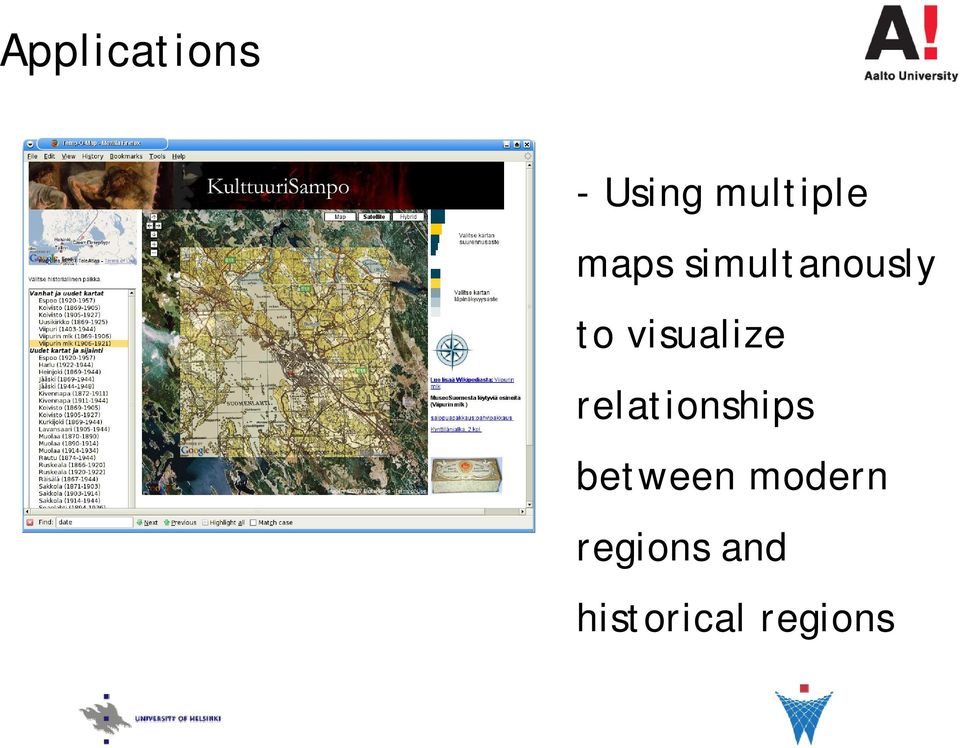Click yellow swatch in map transparency selector
The height and width of the screenshot is (748, 960).
pyautogui.click(x=435, y=283)
